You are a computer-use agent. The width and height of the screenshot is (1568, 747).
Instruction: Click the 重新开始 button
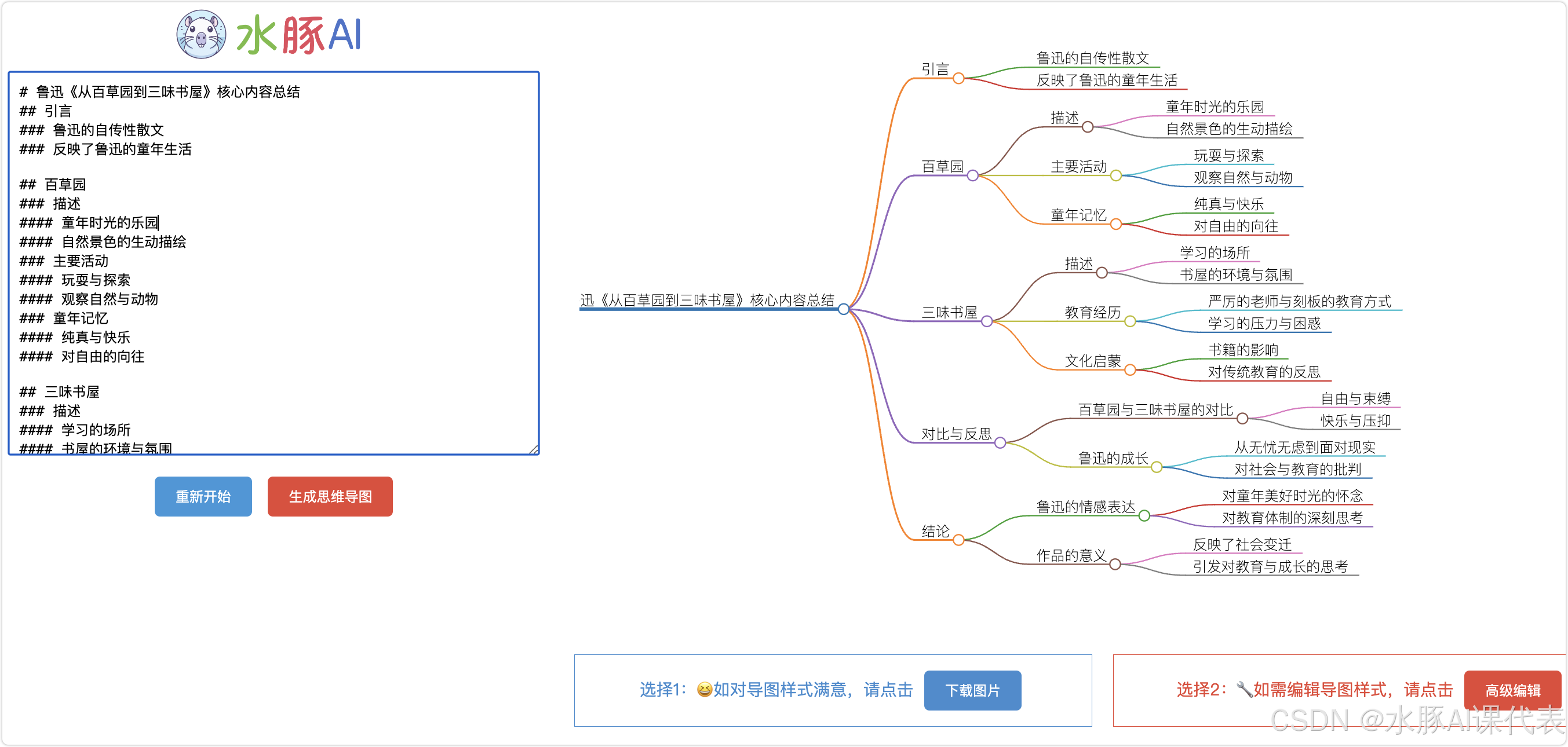pos(203,496)
